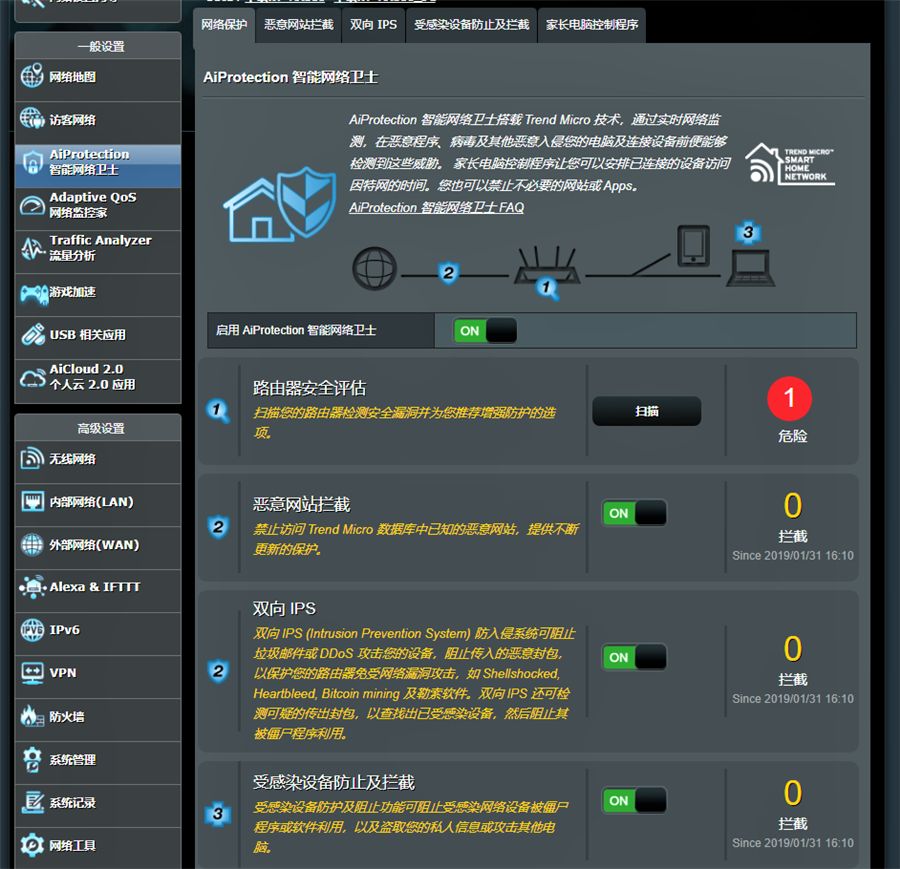The height and width of the screenshot is (869, 900).
Task: Open 系统记录 log icon
Action: click(32, 802)
